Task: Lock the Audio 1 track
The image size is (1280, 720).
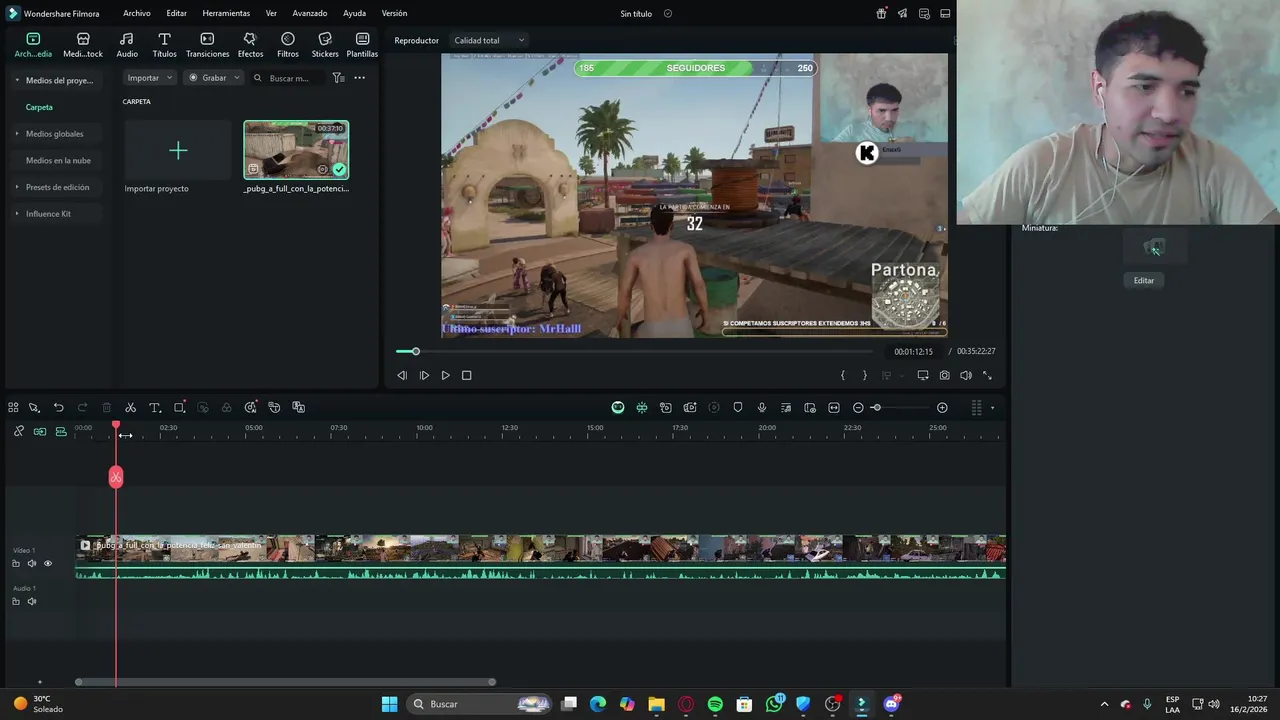Action: pos(16,601)
